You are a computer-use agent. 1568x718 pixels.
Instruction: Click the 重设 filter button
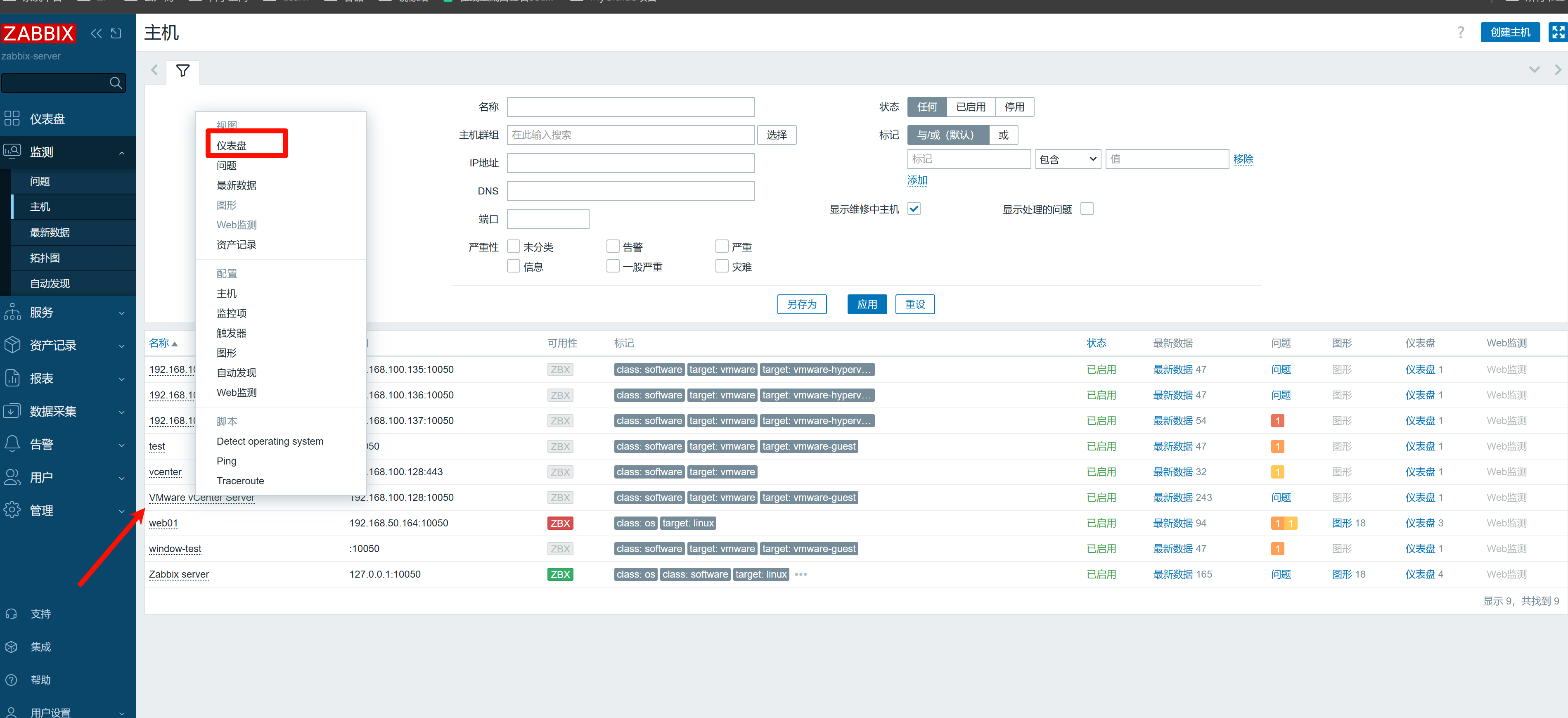(915, 304)
